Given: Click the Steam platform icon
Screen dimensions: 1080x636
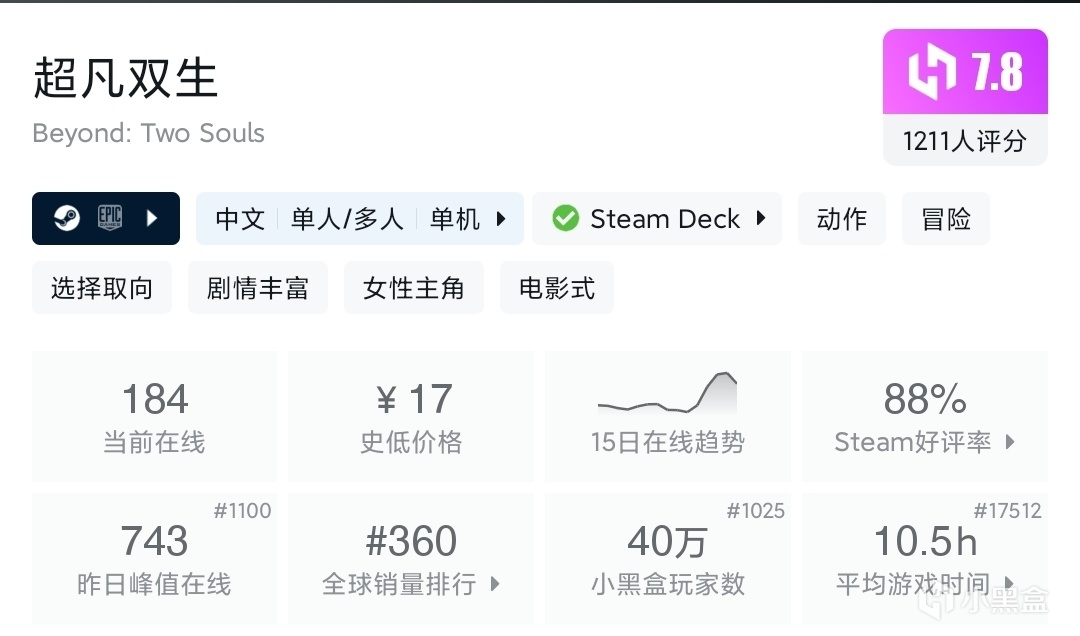Looking at the screenshot, I should tap(67, 218).
